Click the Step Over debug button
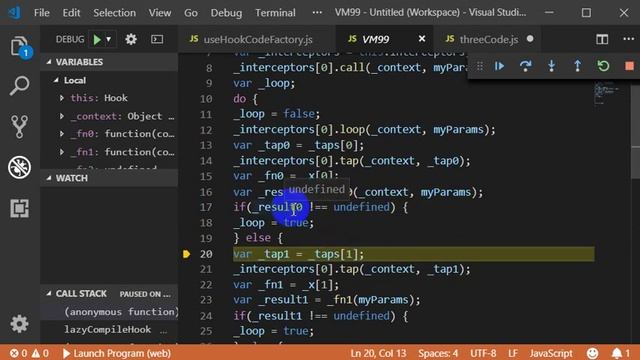The image size is (640, 360). click(525, 66)
